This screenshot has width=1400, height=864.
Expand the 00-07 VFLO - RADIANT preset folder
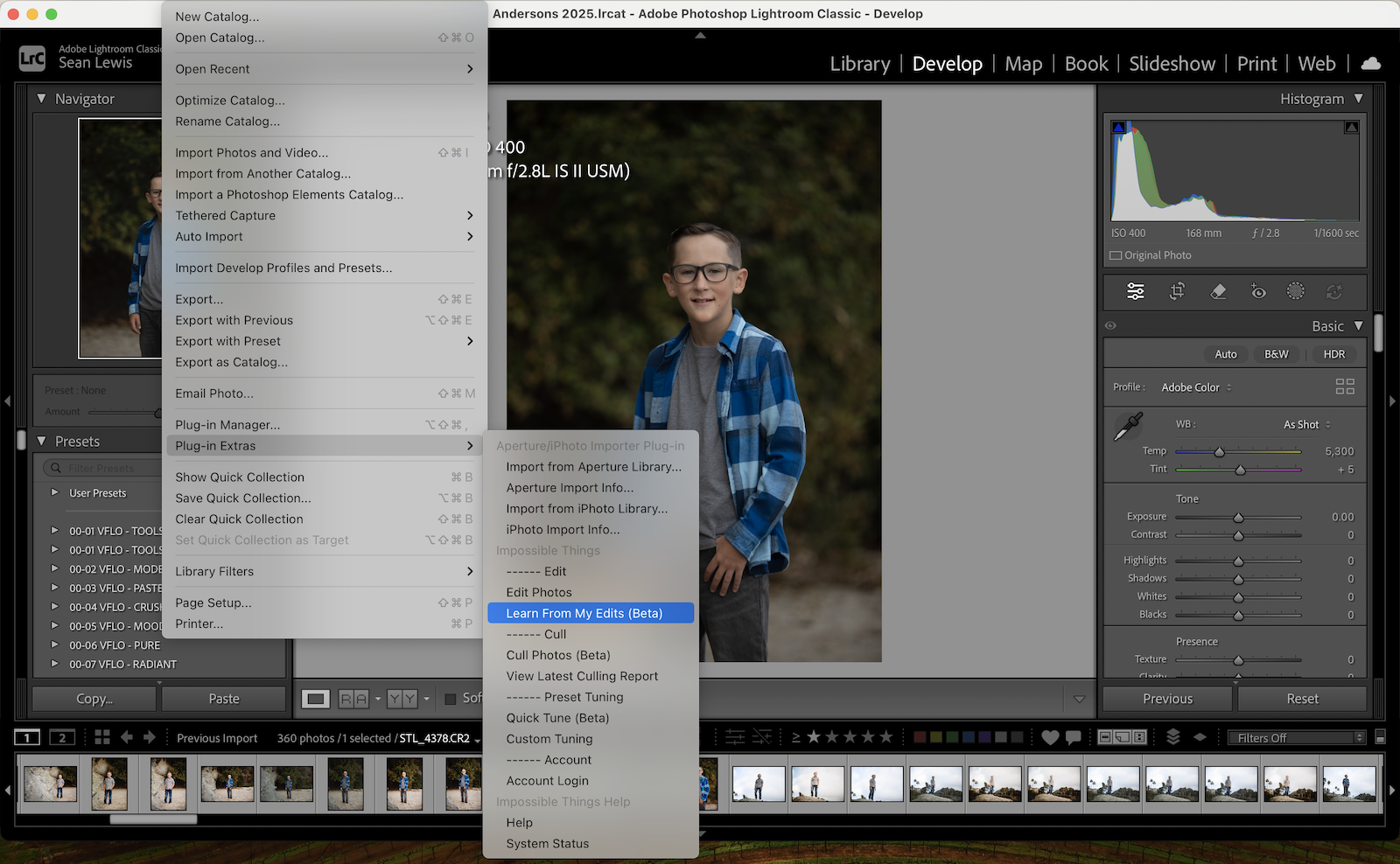click(54, 664)
